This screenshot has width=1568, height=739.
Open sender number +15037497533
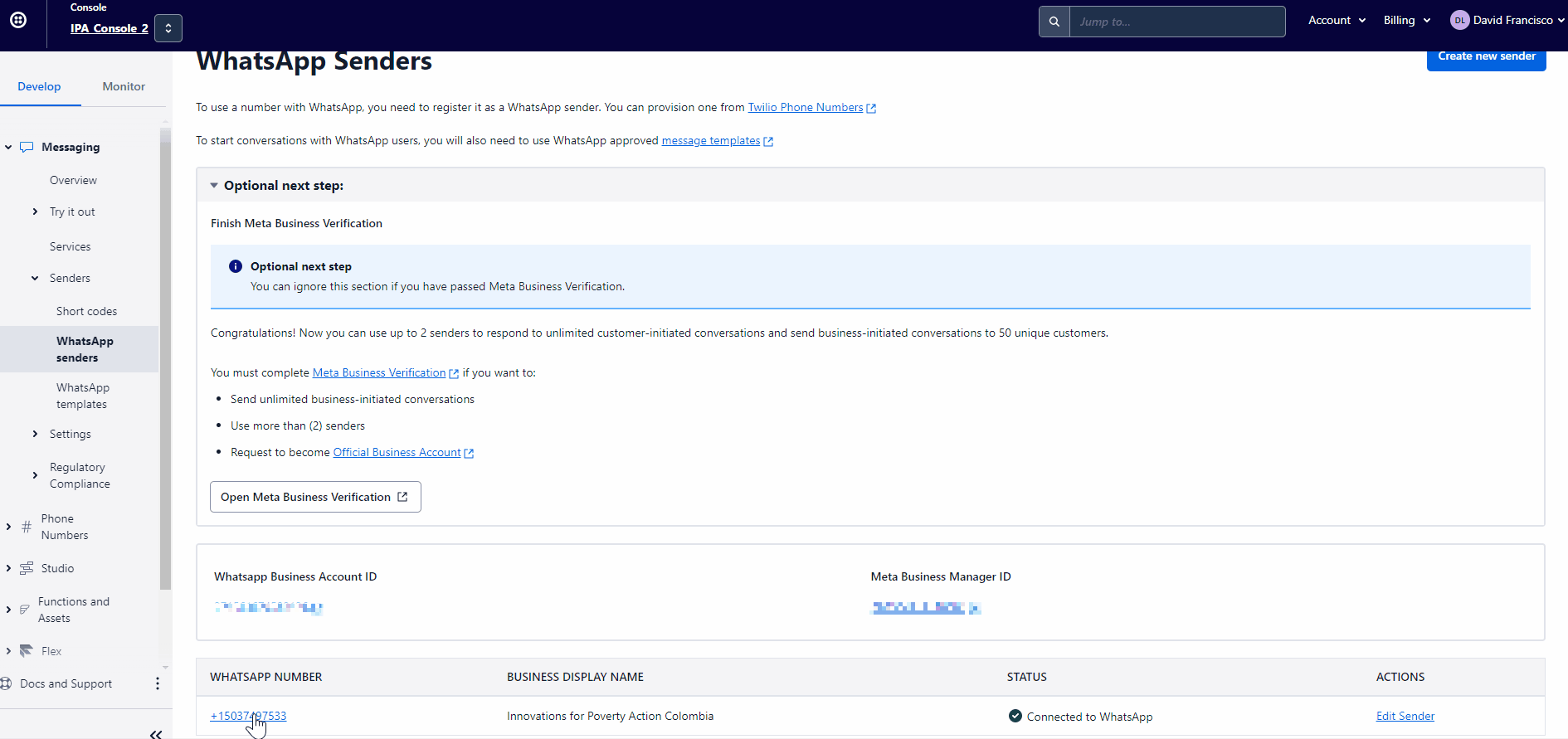tap(248, 716)
